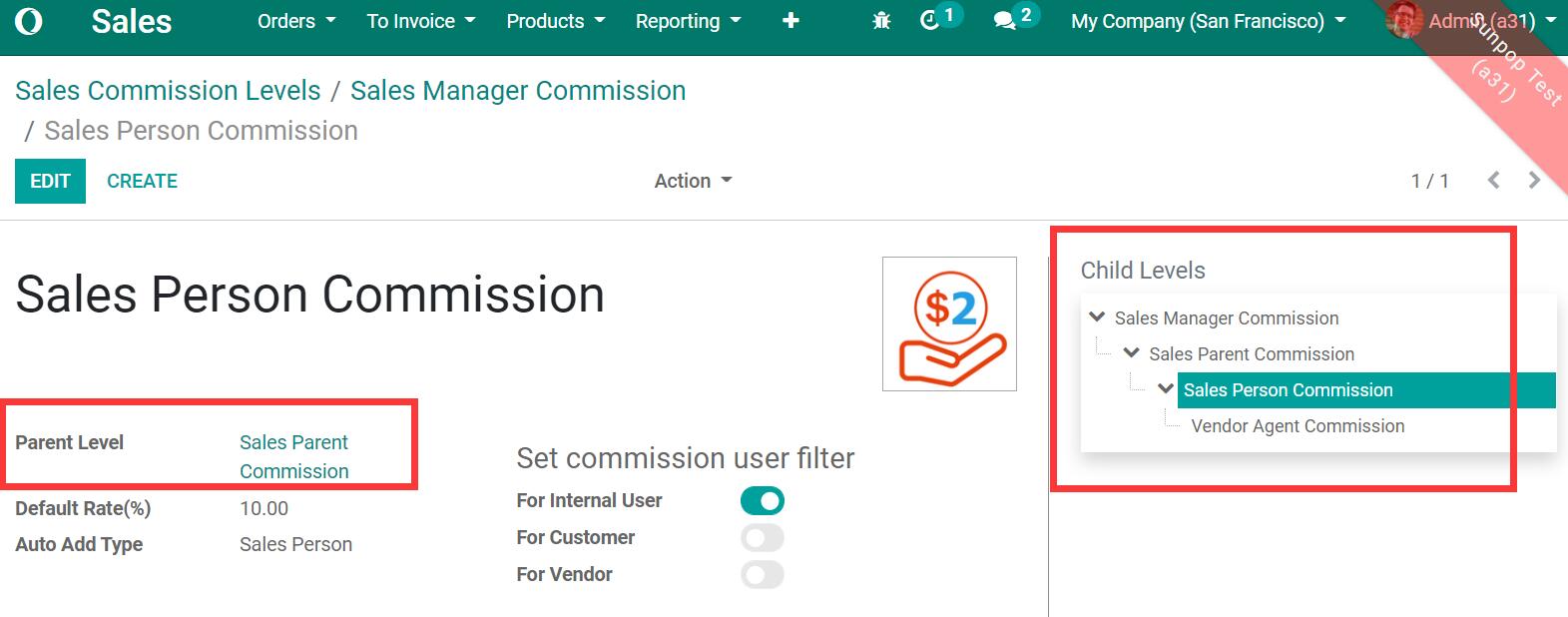Click the For Internal User label
The height and width of the screenshot is (617, 1568).
[589, 501]
